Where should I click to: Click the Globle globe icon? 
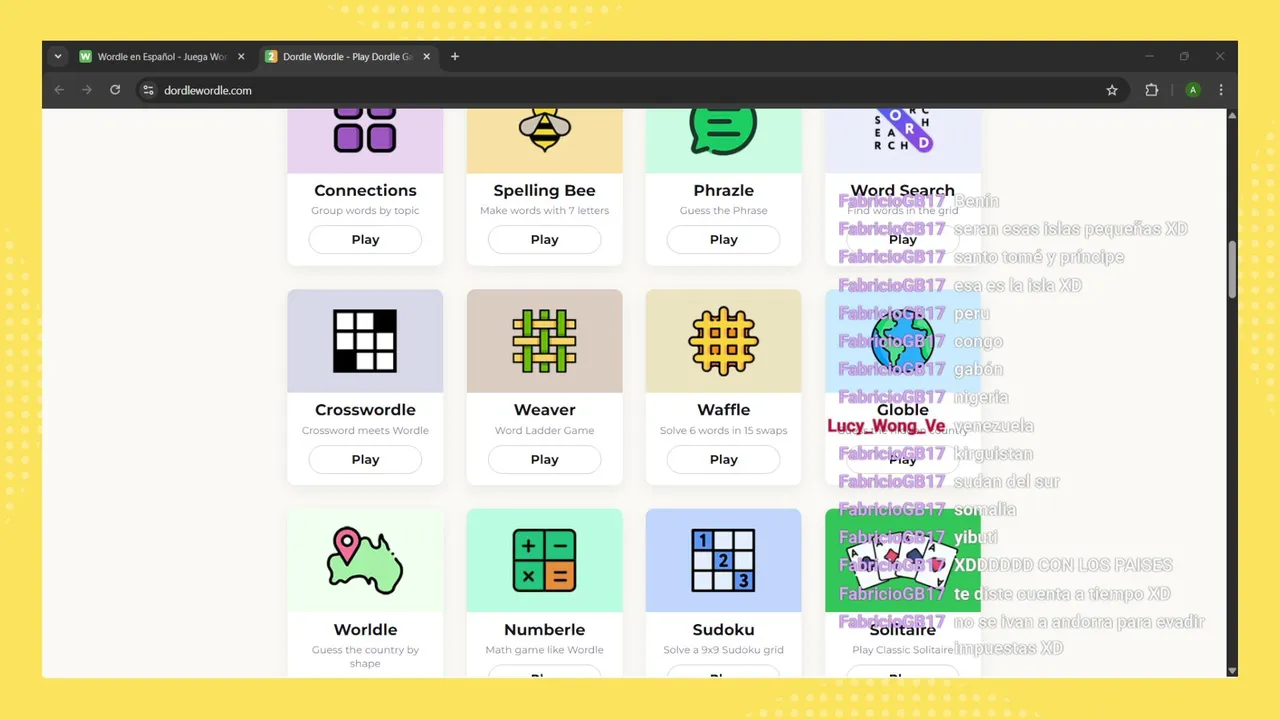(903, 341)
